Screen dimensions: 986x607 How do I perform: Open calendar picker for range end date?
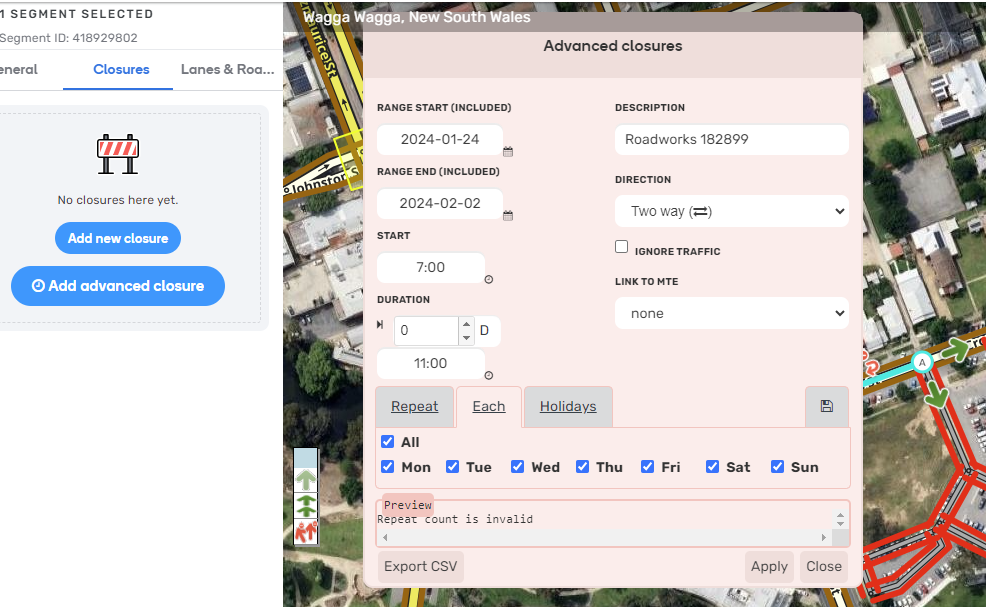click(508, 216)
